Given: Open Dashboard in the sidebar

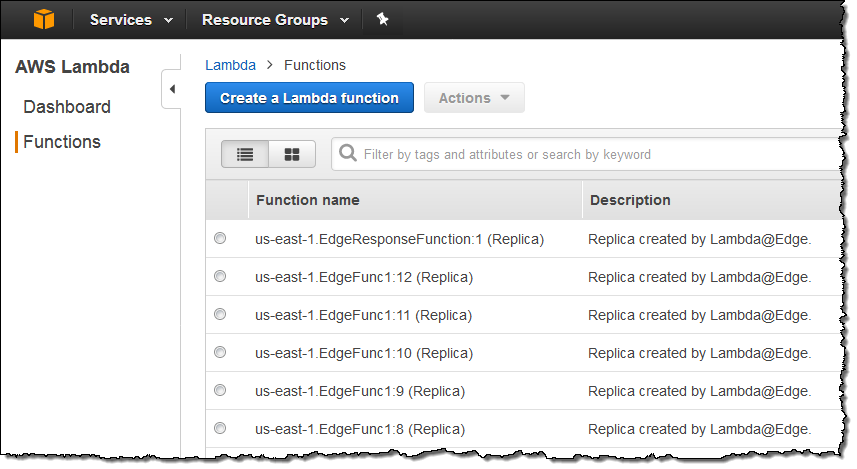Looking at the screenshot, I should (67, 107).
